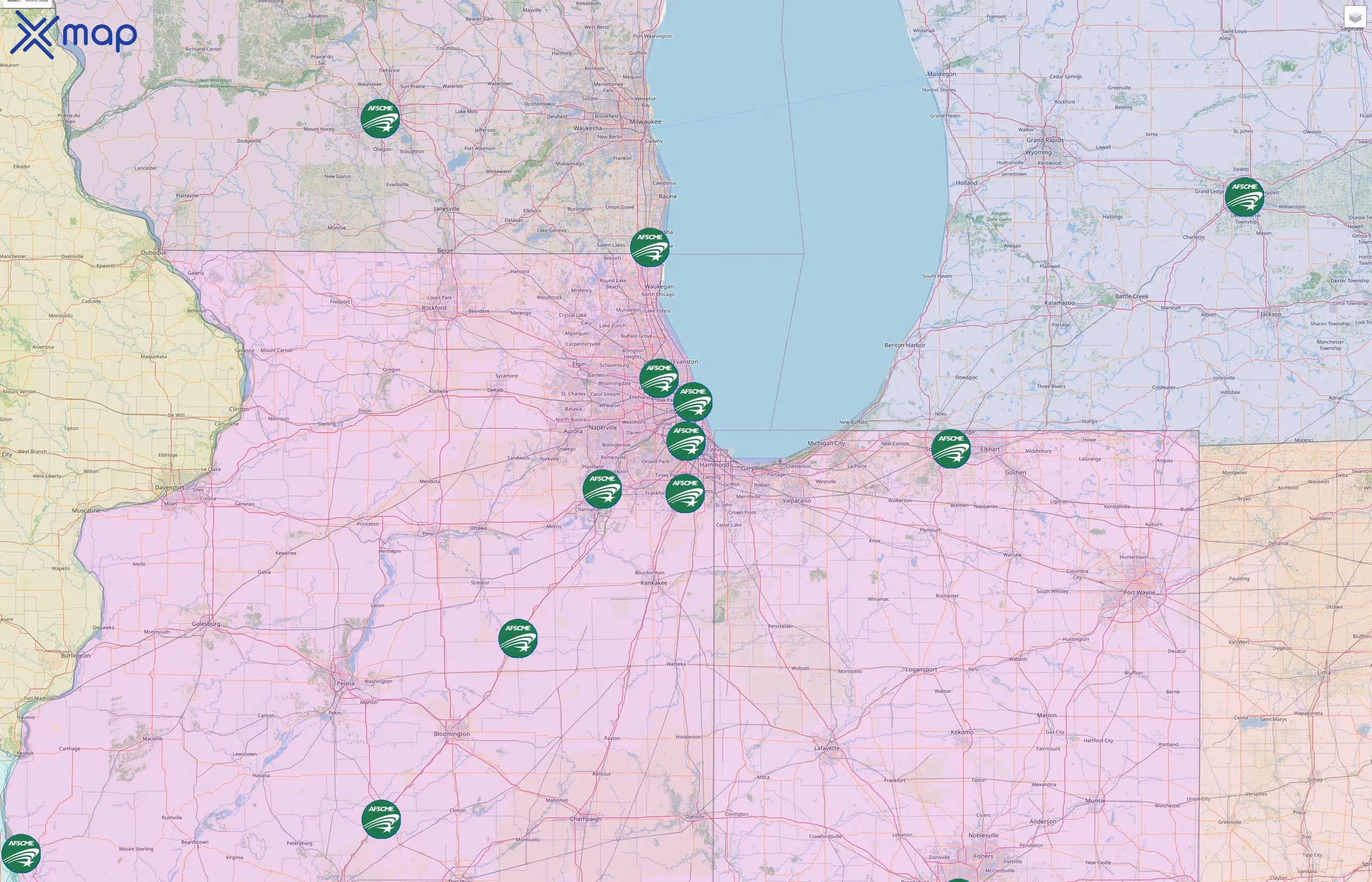Click the Galesburg city label
1372x882 pixels.
pyautogui.click(x=206, y=624)
